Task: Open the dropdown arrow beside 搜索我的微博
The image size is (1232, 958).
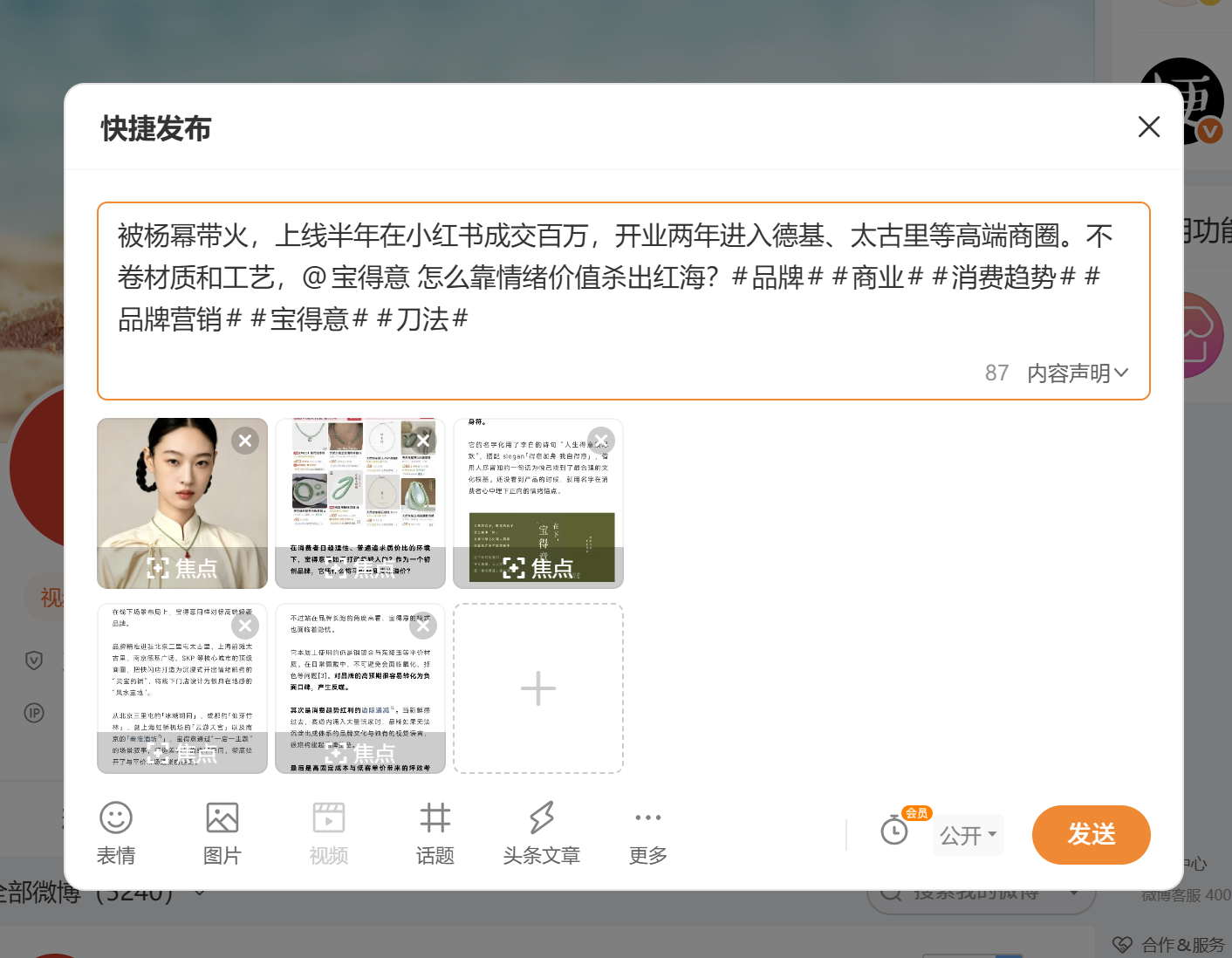Action: point(1074,893)
